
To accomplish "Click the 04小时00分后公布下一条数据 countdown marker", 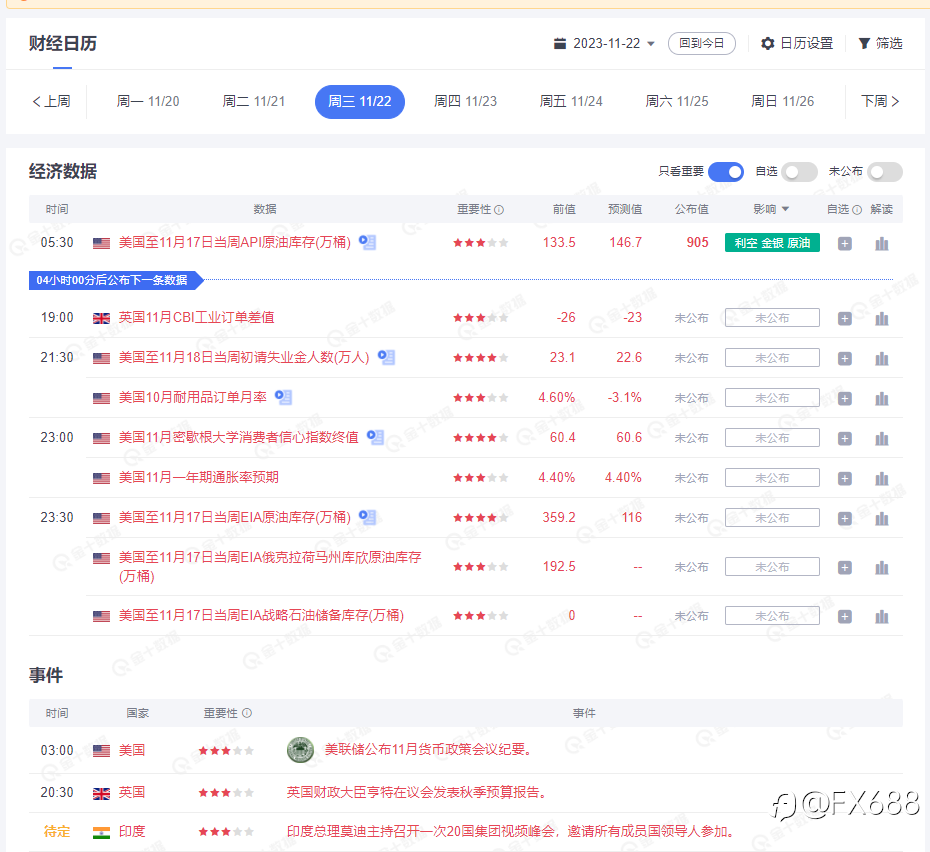I will pyautogui.click(x=116, y=280).
